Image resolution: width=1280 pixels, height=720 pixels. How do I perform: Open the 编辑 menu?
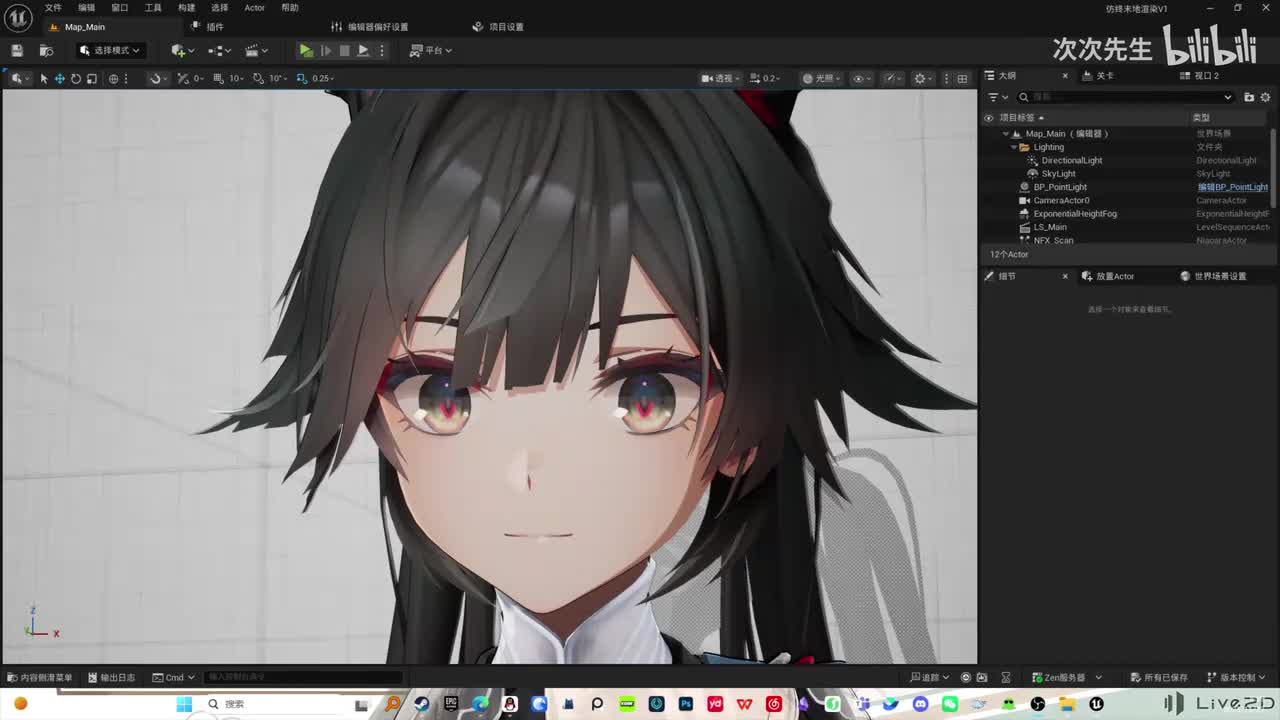[x=87, y=8]
